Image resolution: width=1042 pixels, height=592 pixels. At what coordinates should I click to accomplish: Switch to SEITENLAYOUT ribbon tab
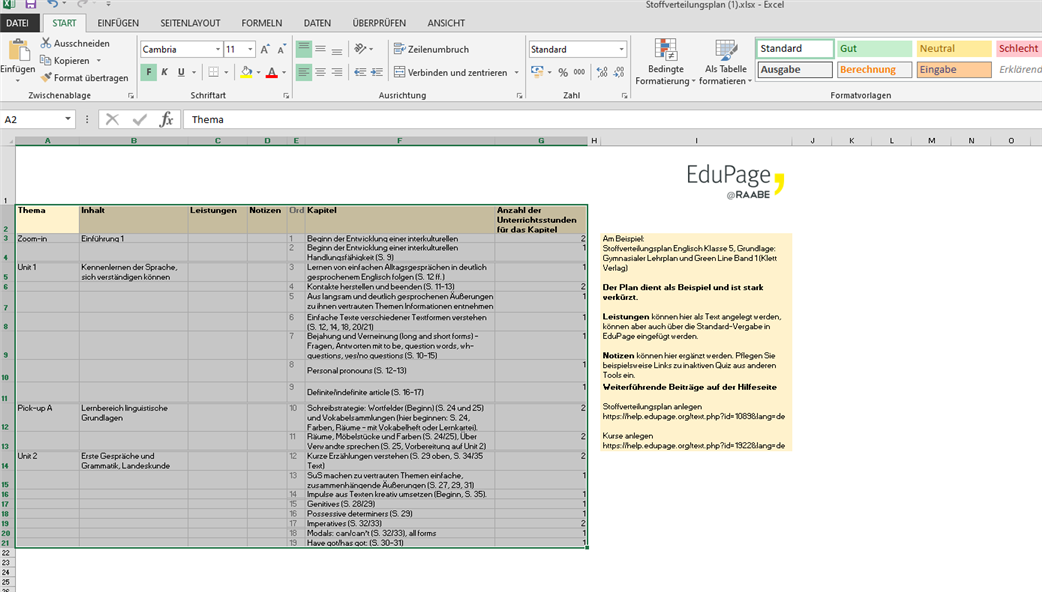coord(190,23)
